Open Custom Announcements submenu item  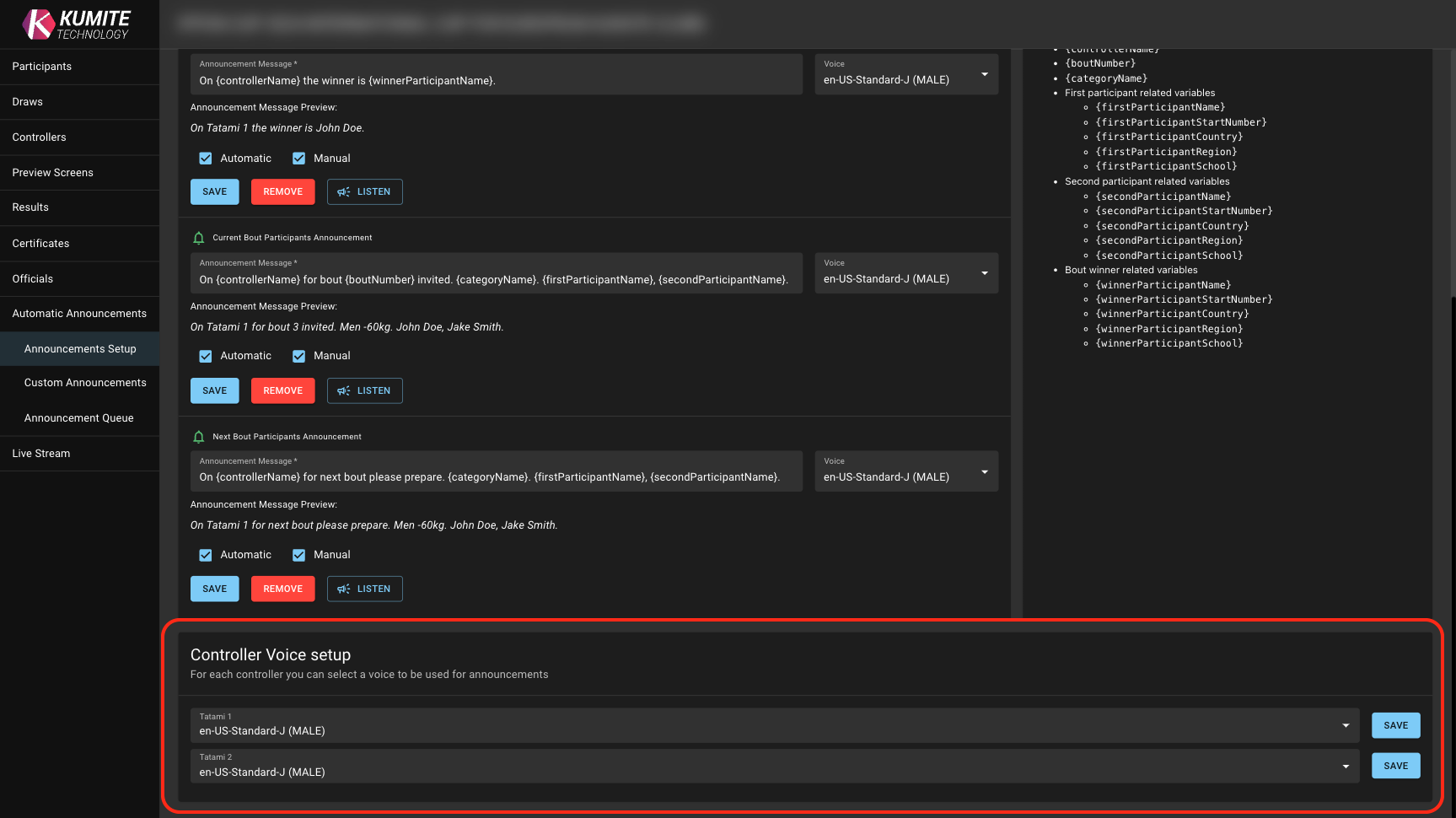(79, 383)
